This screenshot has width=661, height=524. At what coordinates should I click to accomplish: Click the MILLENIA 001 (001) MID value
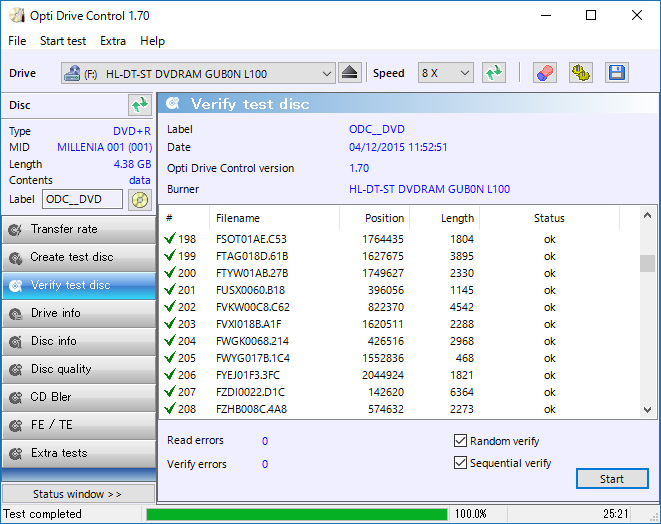tap(105, 147)
